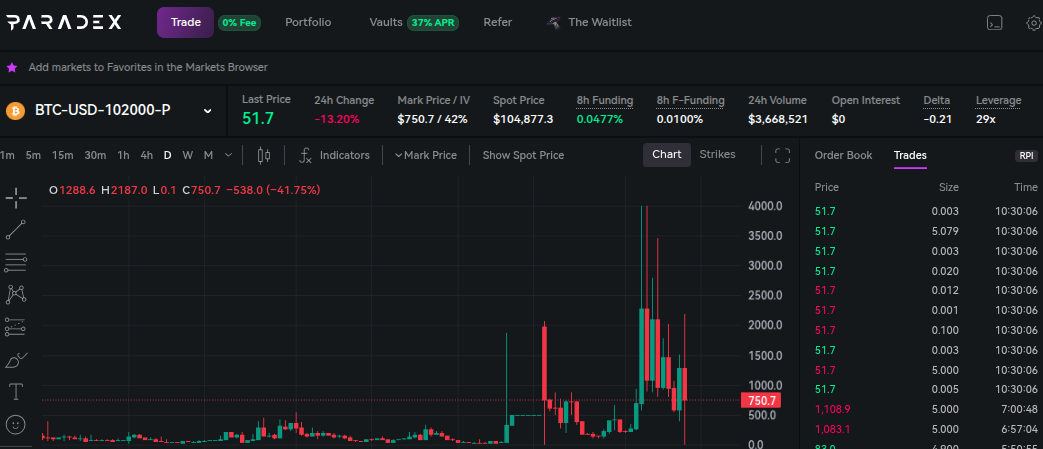Toggle Show Spot Price on chart
1043x449 pixels.
[x=523, y=155]
